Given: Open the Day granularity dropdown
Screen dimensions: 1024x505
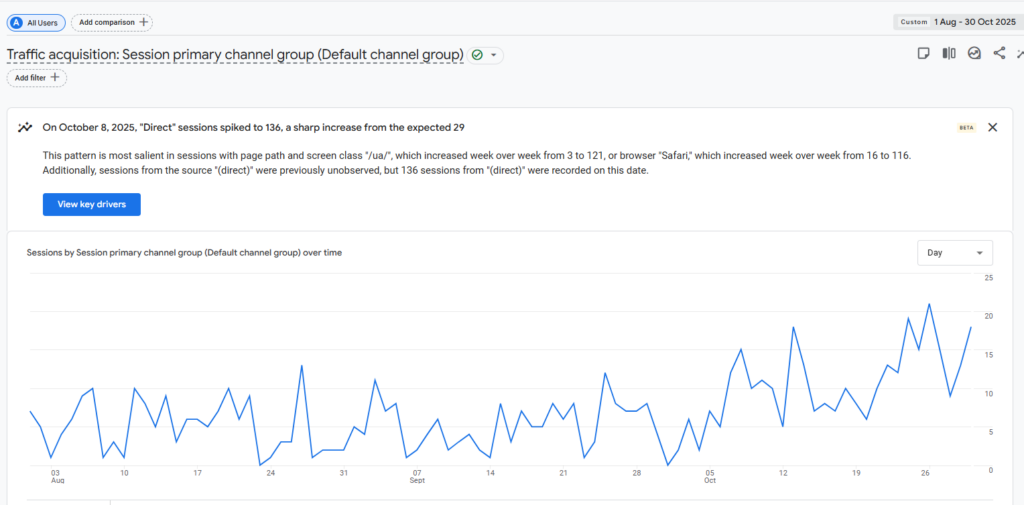Looking at the screenshot, I should point(955,253).
